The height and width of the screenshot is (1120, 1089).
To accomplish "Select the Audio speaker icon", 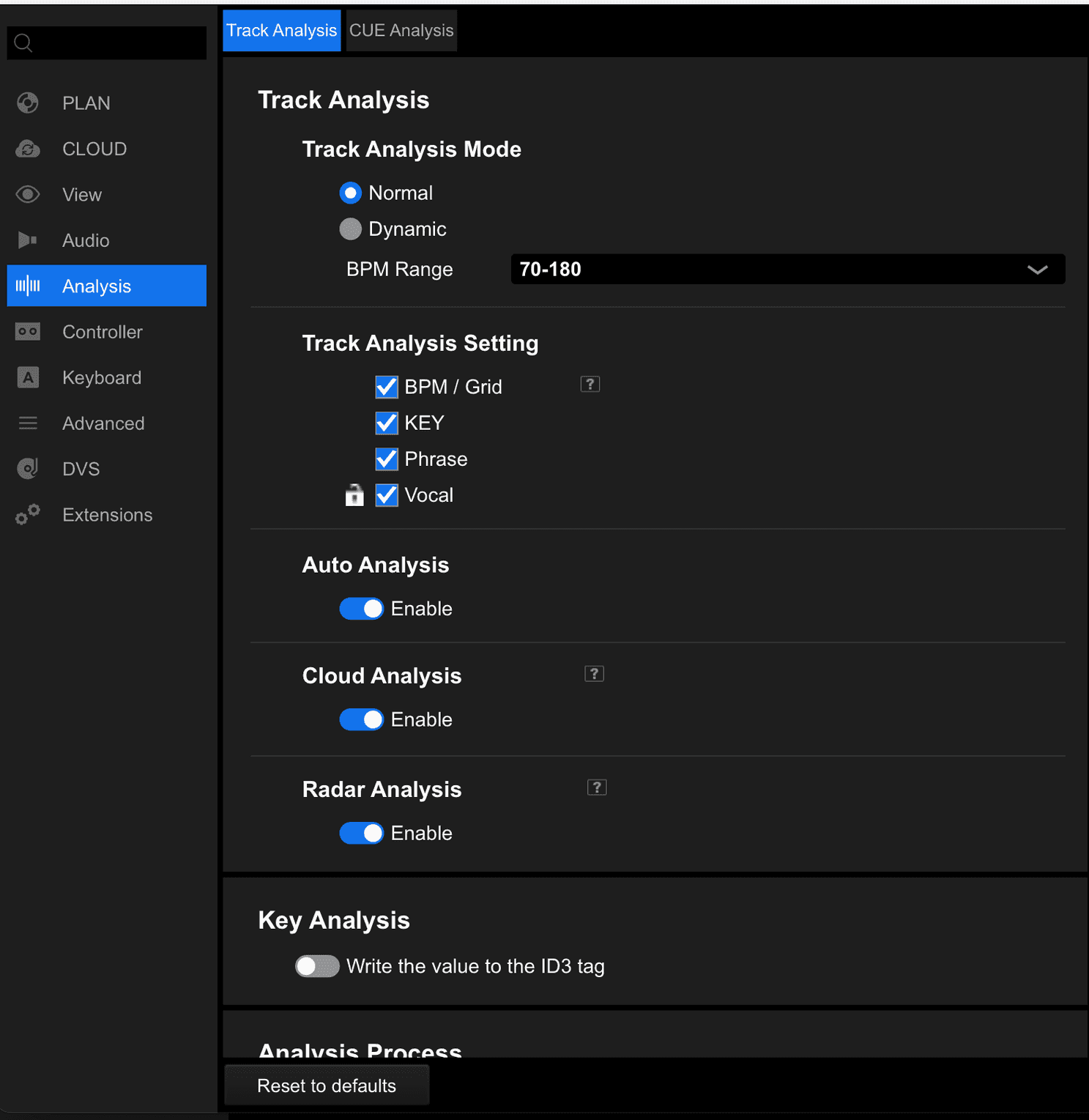I will tap(28, 240).
